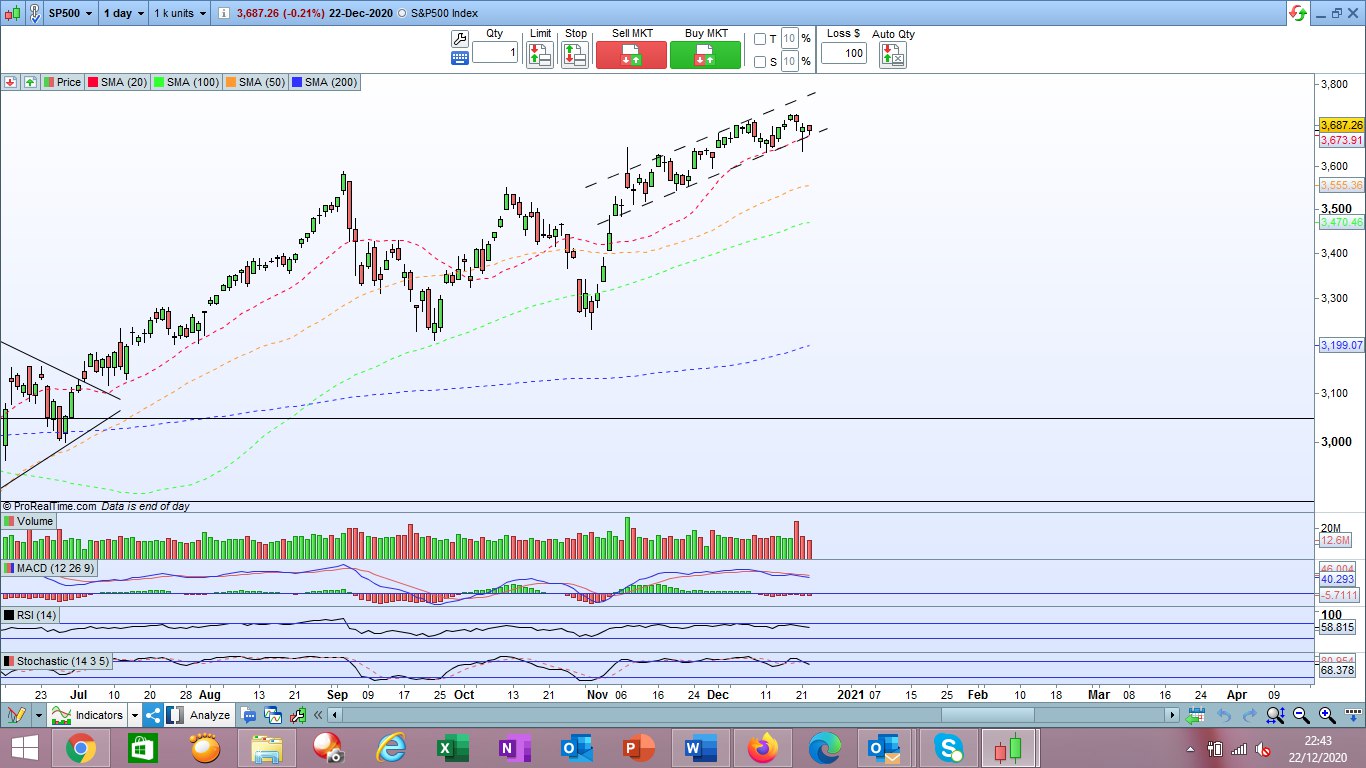
Task: Click the share icon beside Indicators
Action: pos(153,715)
